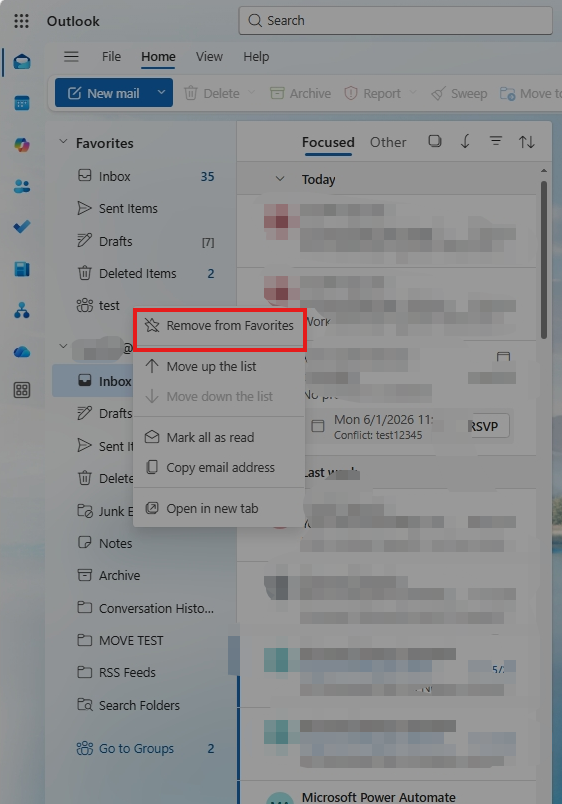Open To Do checkmark app icon
Screen dimensions: 562x804
pyautogui.click(x=22, y=227)
